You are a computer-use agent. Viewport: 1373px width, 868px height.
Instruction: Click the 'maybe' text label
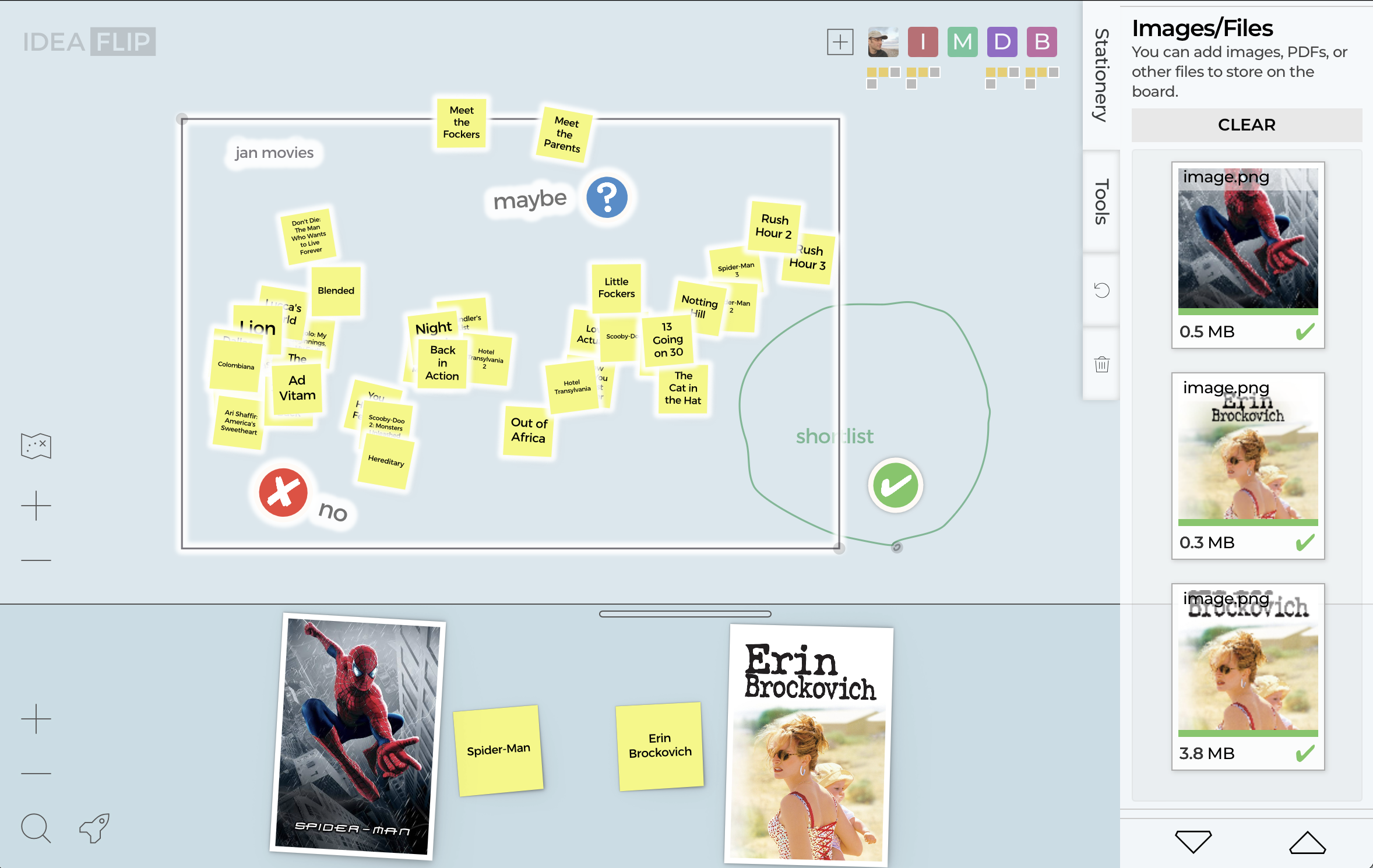point(530,199)
